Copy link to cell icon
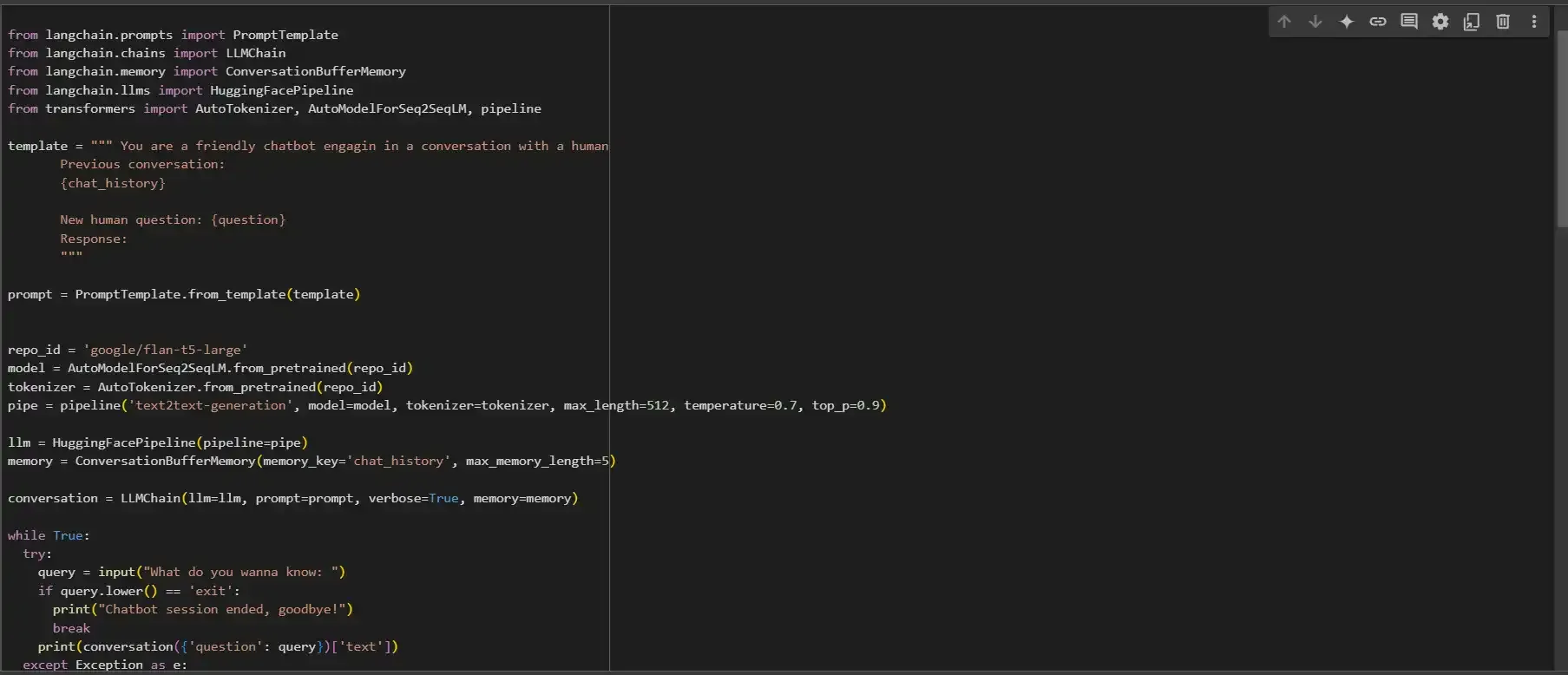Viewport: 1568px width, 675px height. 1378,22
